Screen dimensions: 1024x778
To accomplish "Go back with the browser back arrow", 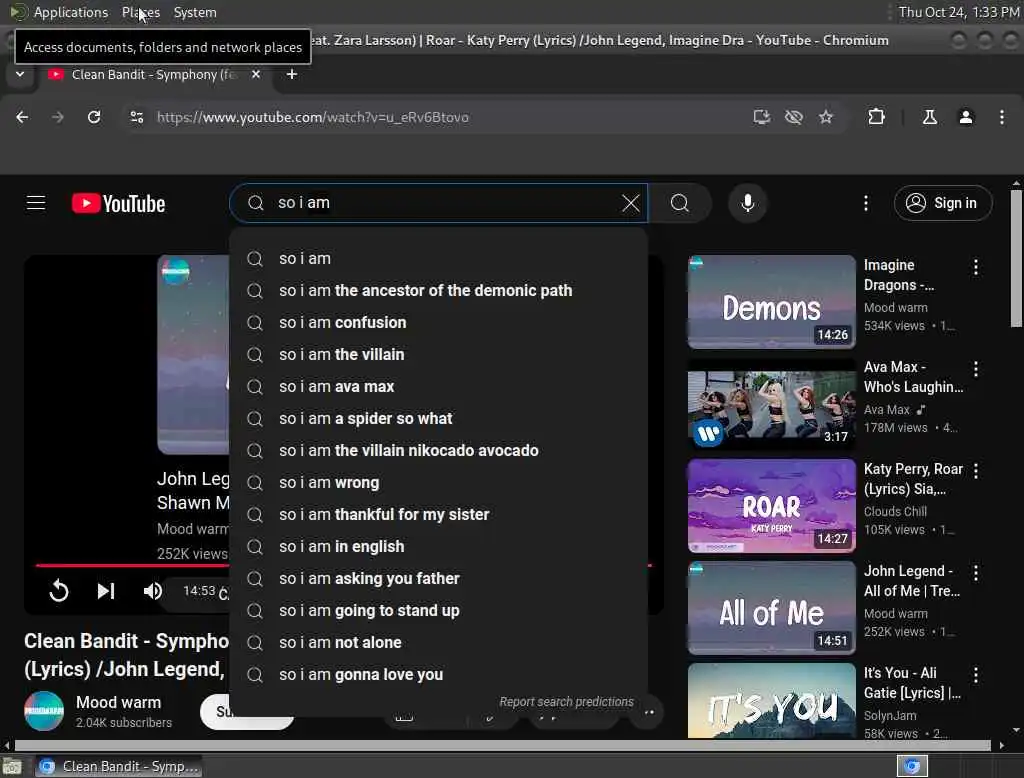I will pos(22,117).
